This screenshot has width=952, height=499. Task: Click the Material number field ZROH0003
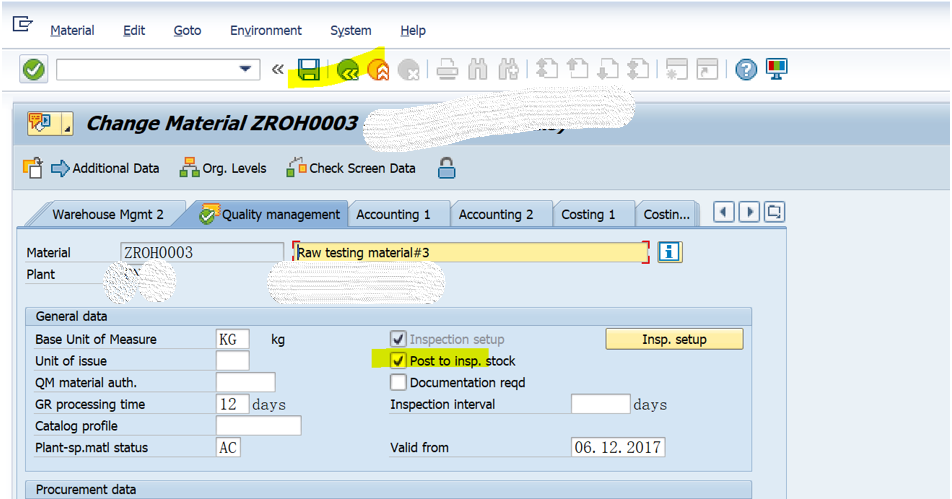click(202, 253)
